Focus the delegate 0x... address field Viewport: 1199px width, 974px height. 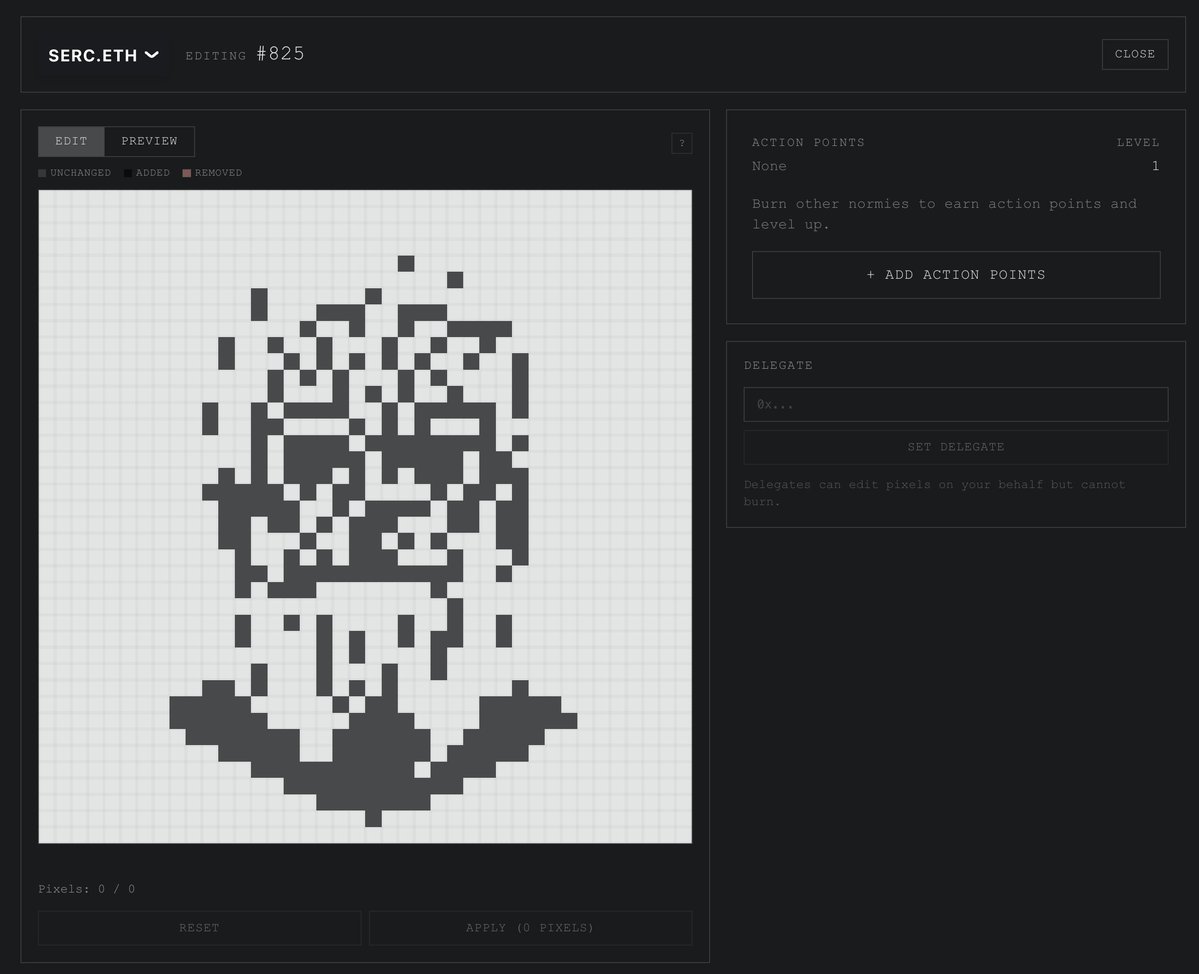(x=956, y=404)
